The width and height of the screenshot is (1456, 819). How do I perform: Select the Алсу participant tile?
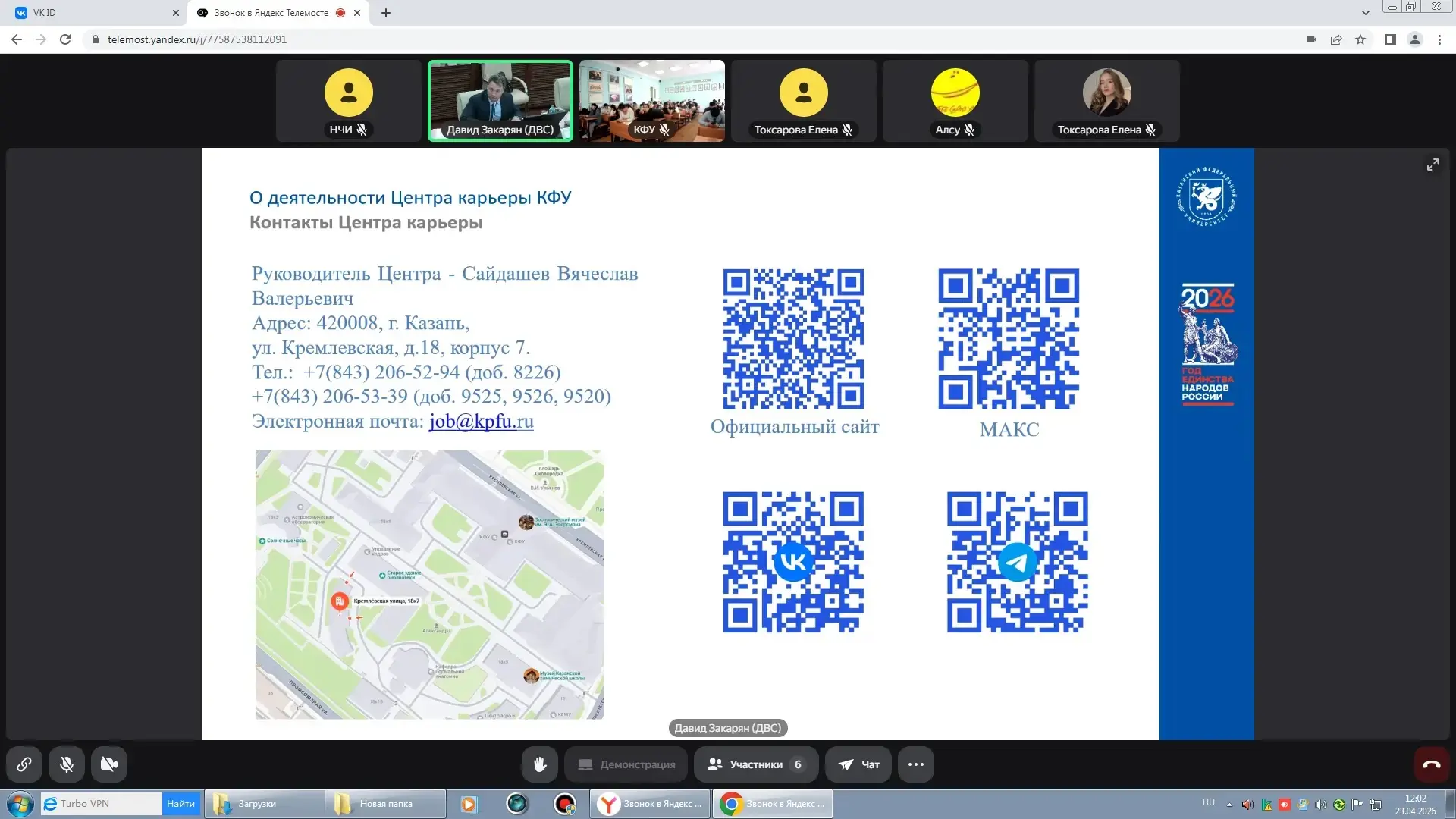click(955, 101)
